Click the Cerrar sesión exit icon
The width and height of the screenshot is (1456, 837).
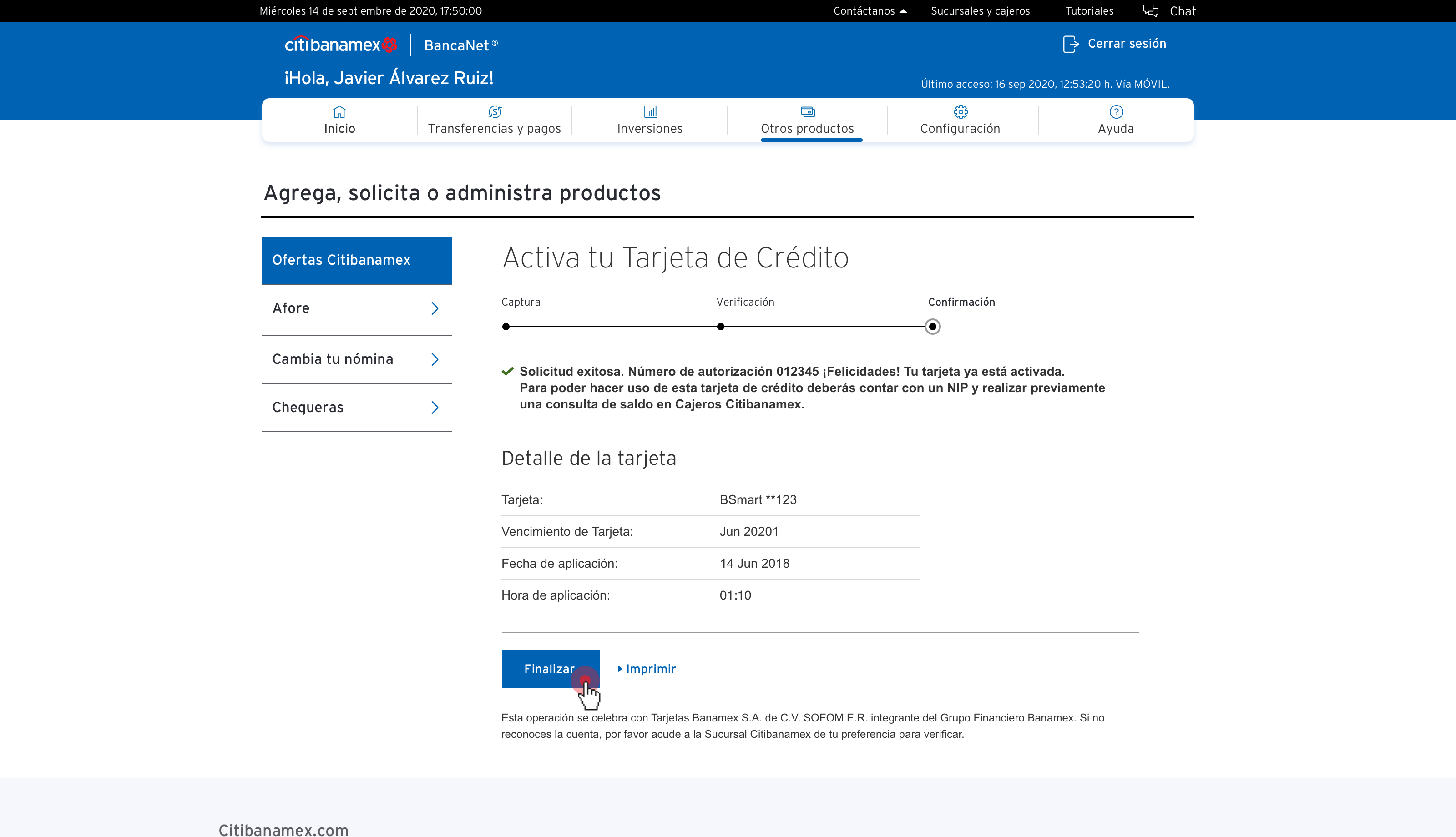point(1070,44)
